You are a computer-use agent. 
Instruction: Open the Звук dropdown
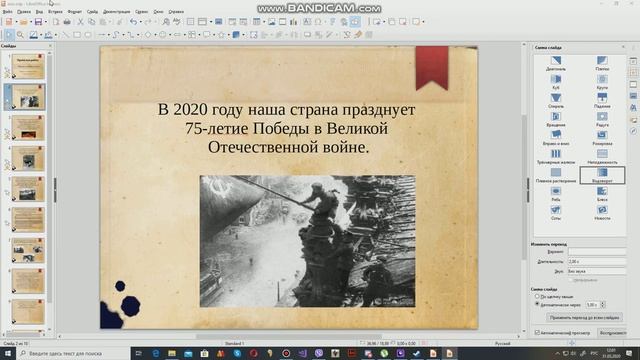597,271
